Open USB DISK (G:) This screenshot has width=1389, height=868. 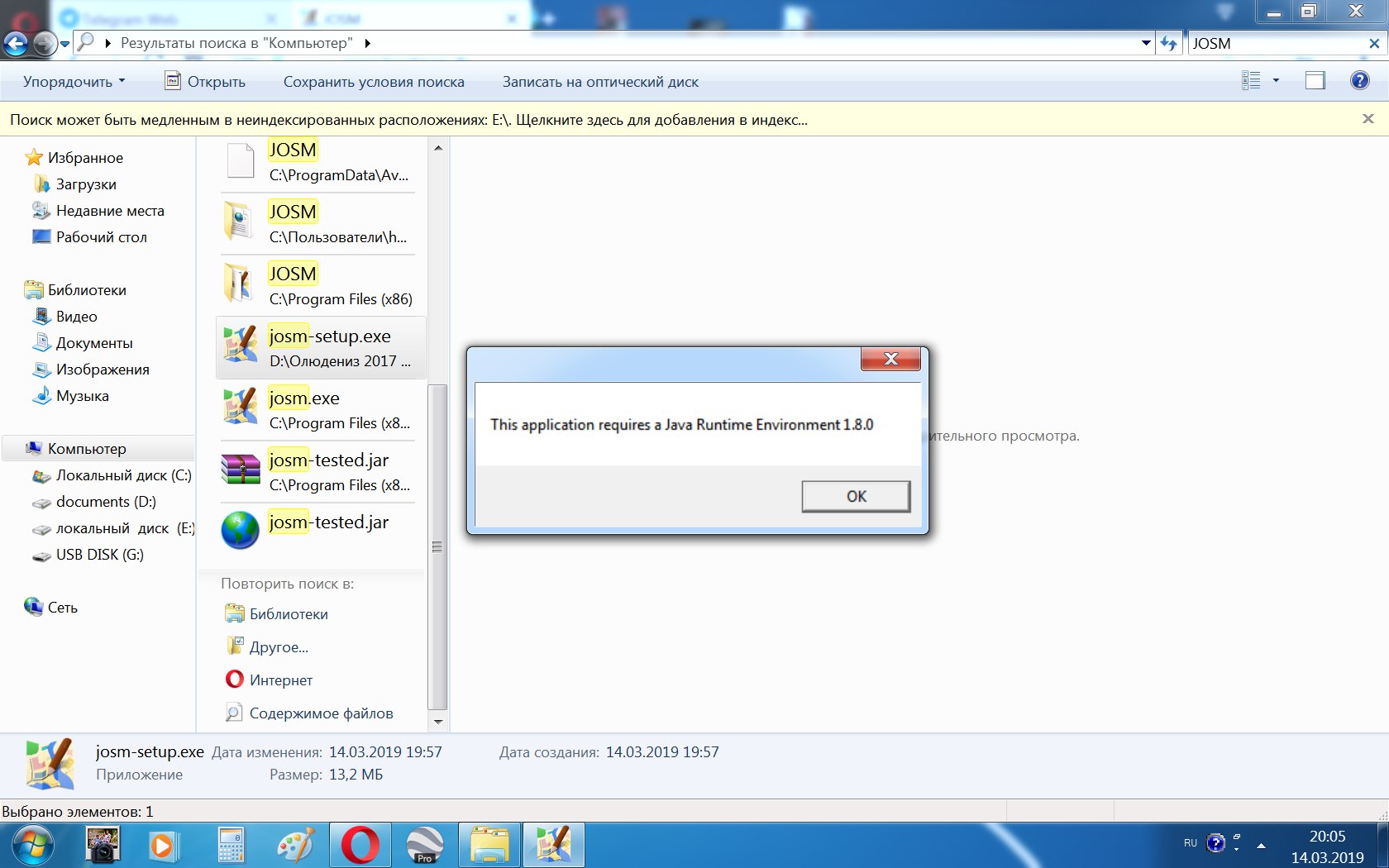tap(88, 554)
